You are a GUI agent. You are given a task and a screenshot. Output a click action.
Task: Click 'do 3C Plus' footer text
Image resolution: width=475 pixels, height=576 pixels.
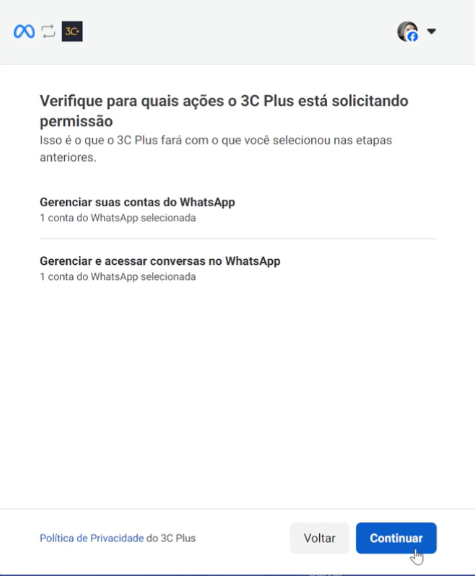171,538
